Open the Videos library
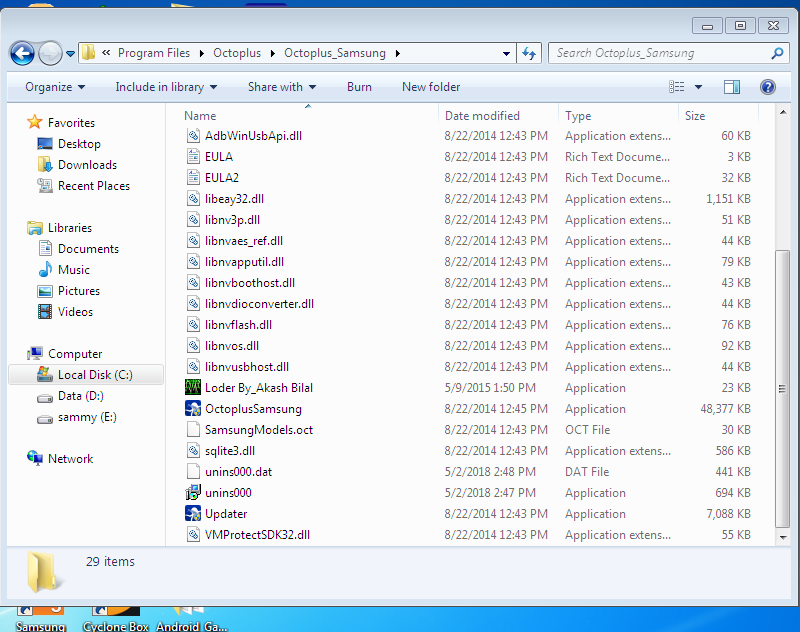Image resolution: width=800 pixels, height=632 pixels. 75,312
